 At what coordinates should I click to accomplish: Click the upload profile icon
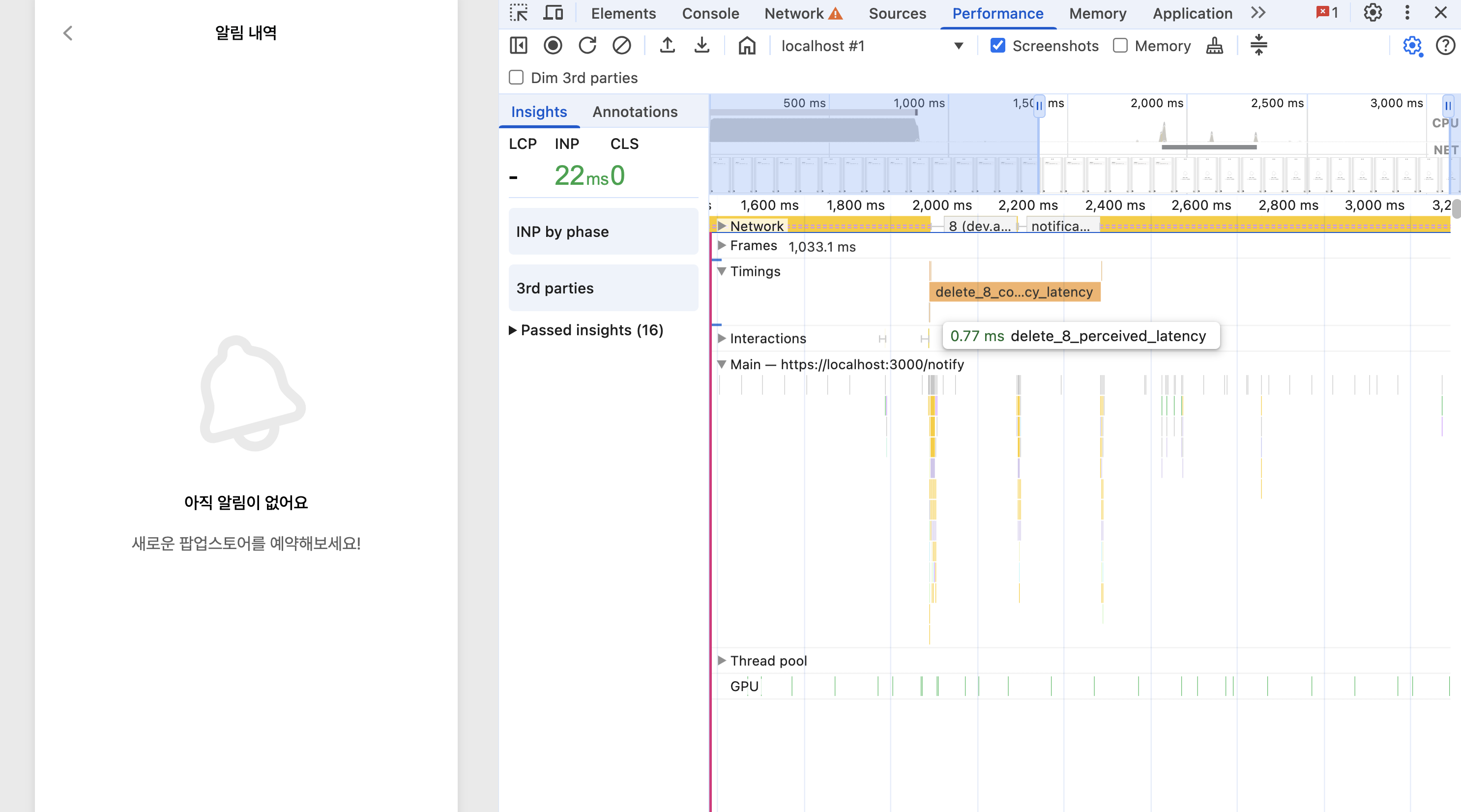point(668,45)
